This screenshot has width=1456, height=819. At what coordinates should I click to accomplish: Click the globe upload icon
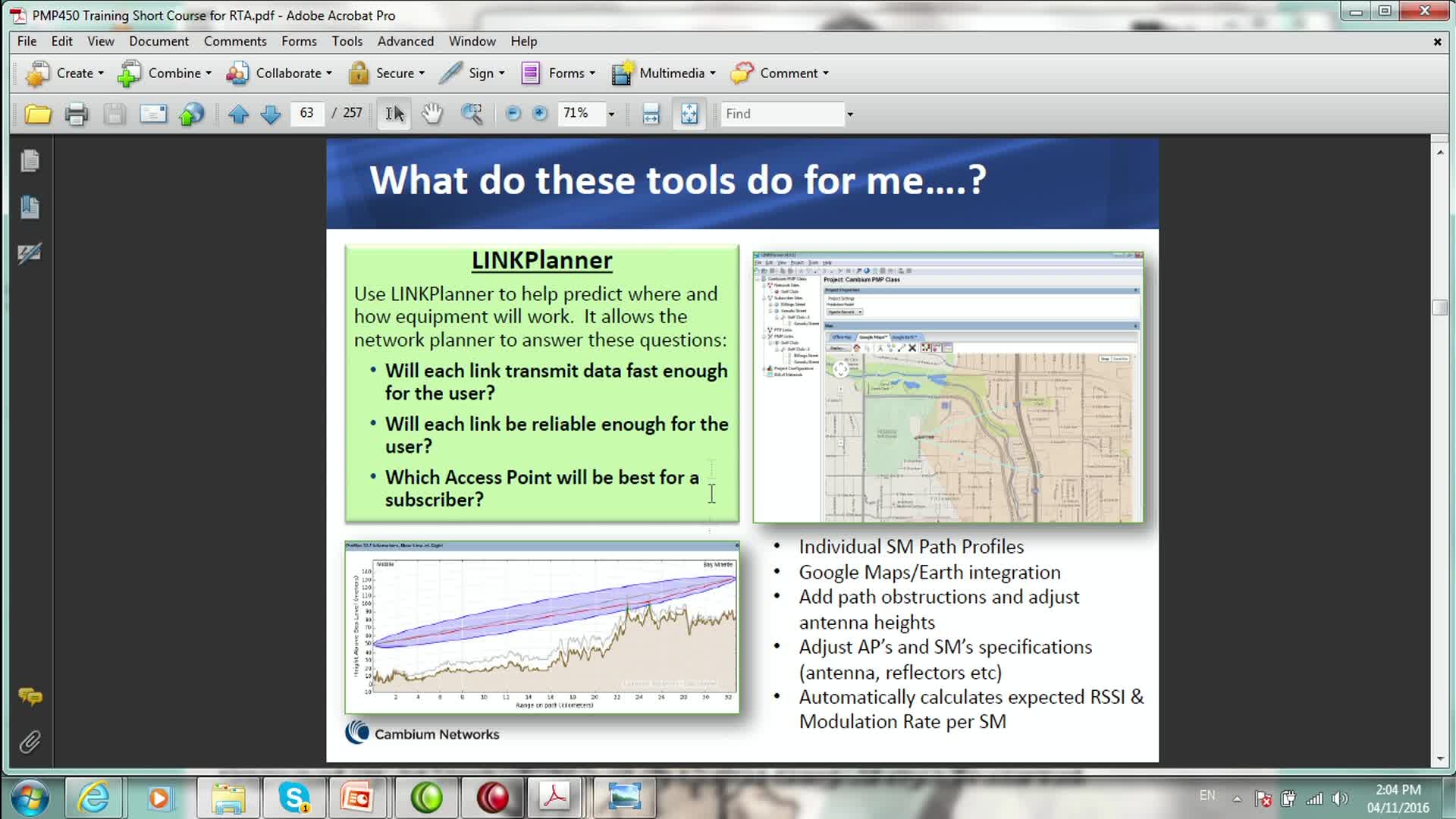[191, 114]
